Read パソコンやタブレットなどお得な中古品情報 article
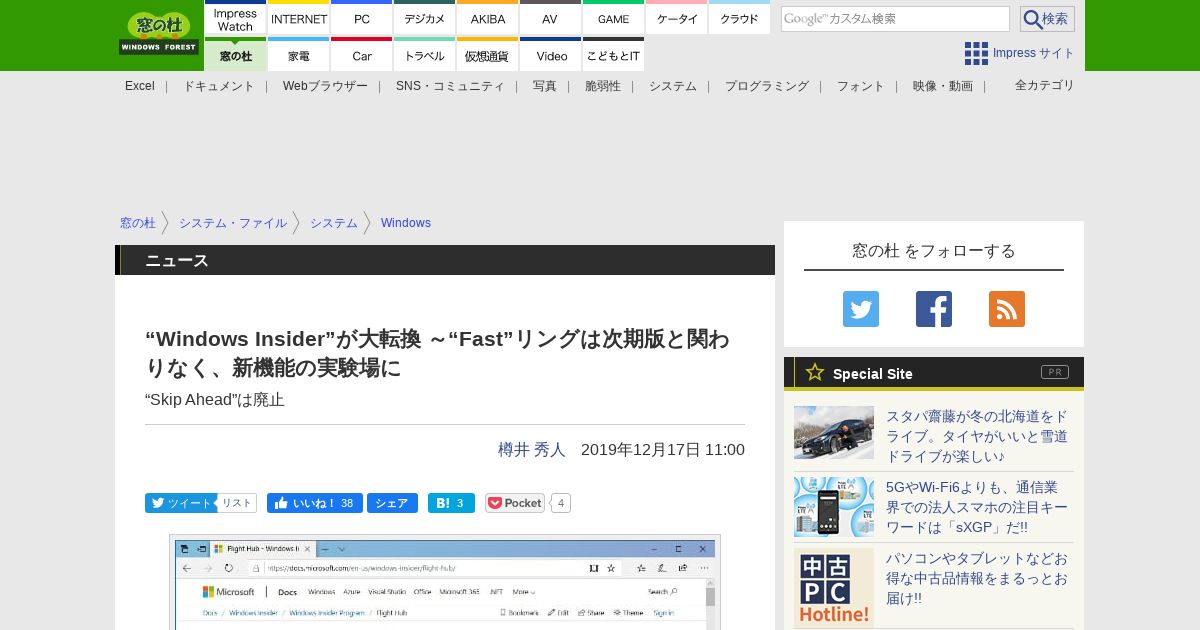Viewport: 1200px width, 630px height. (977, 578)
